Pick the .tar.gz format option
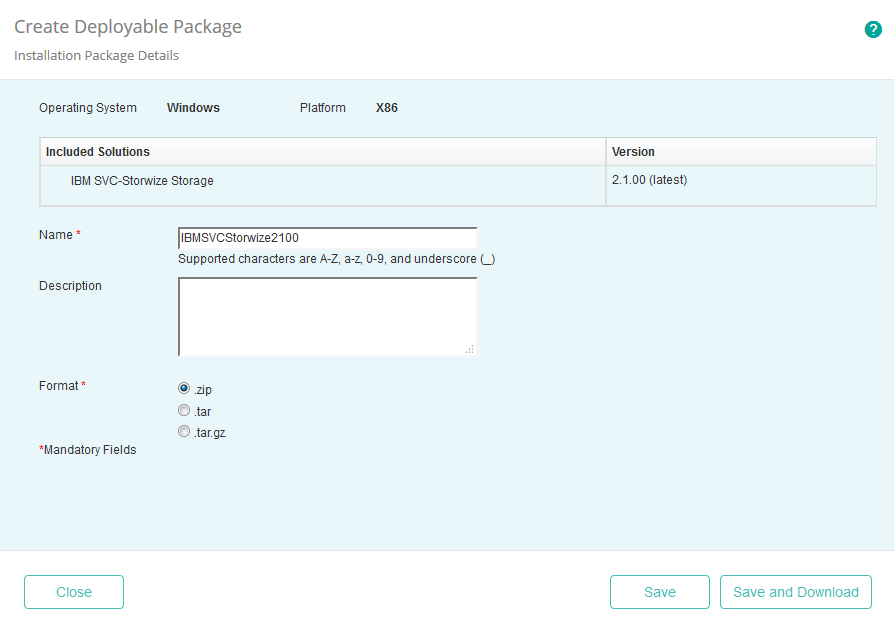The width and height of the screenshot is (894, 630). tap(184, 431)
